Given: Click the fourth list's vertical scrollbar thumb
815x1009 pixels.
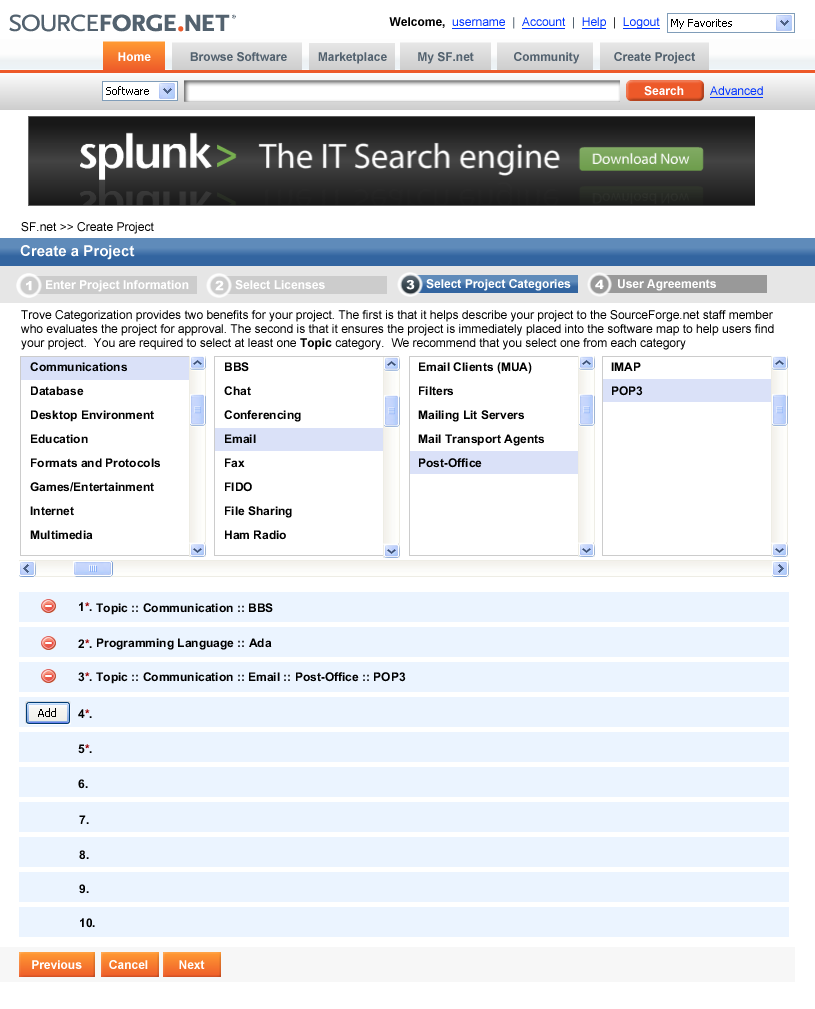Looking at the screenshot, I should [x=780, y=411].
